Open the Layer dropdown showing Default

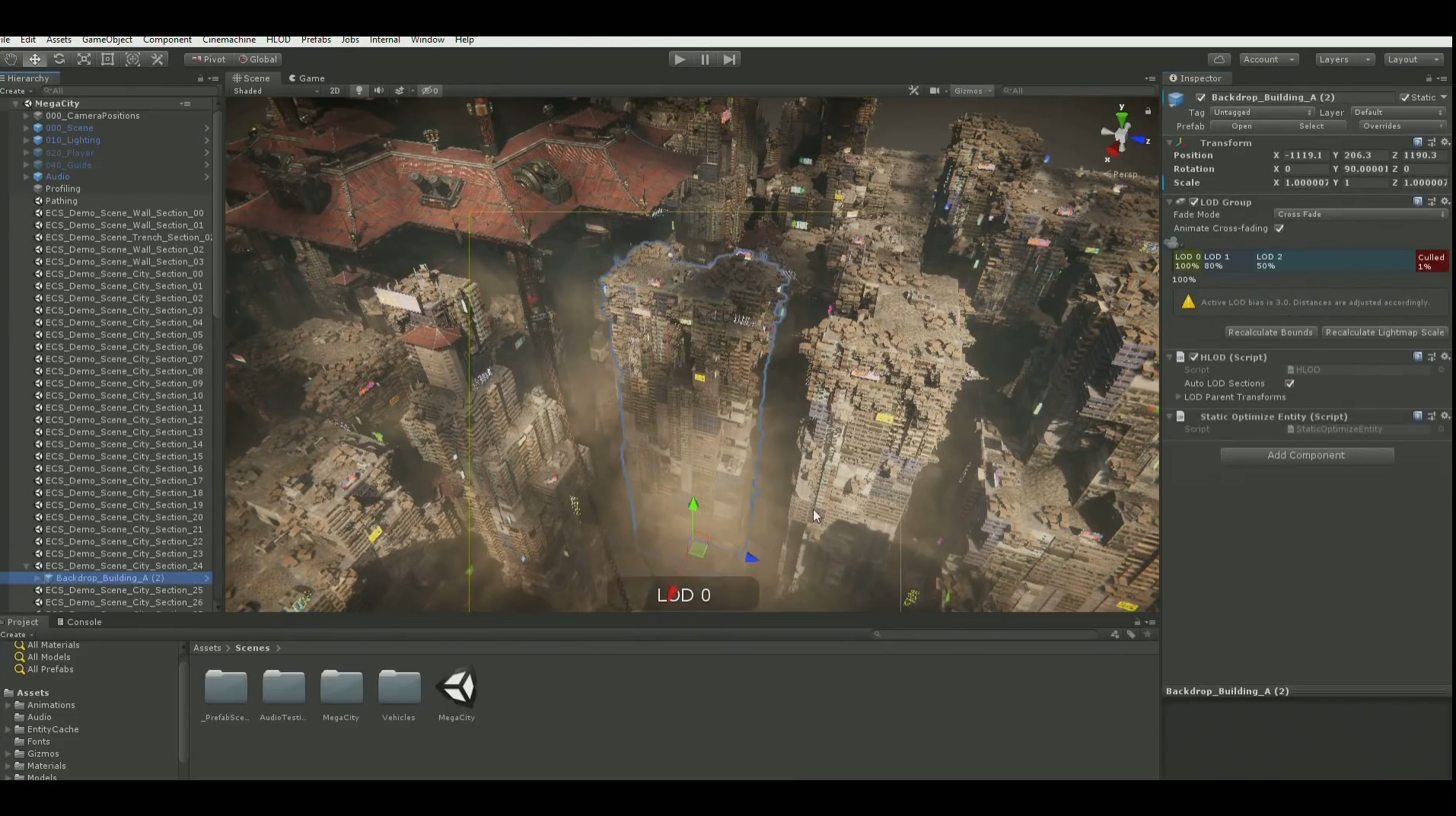pos(1397,113)
